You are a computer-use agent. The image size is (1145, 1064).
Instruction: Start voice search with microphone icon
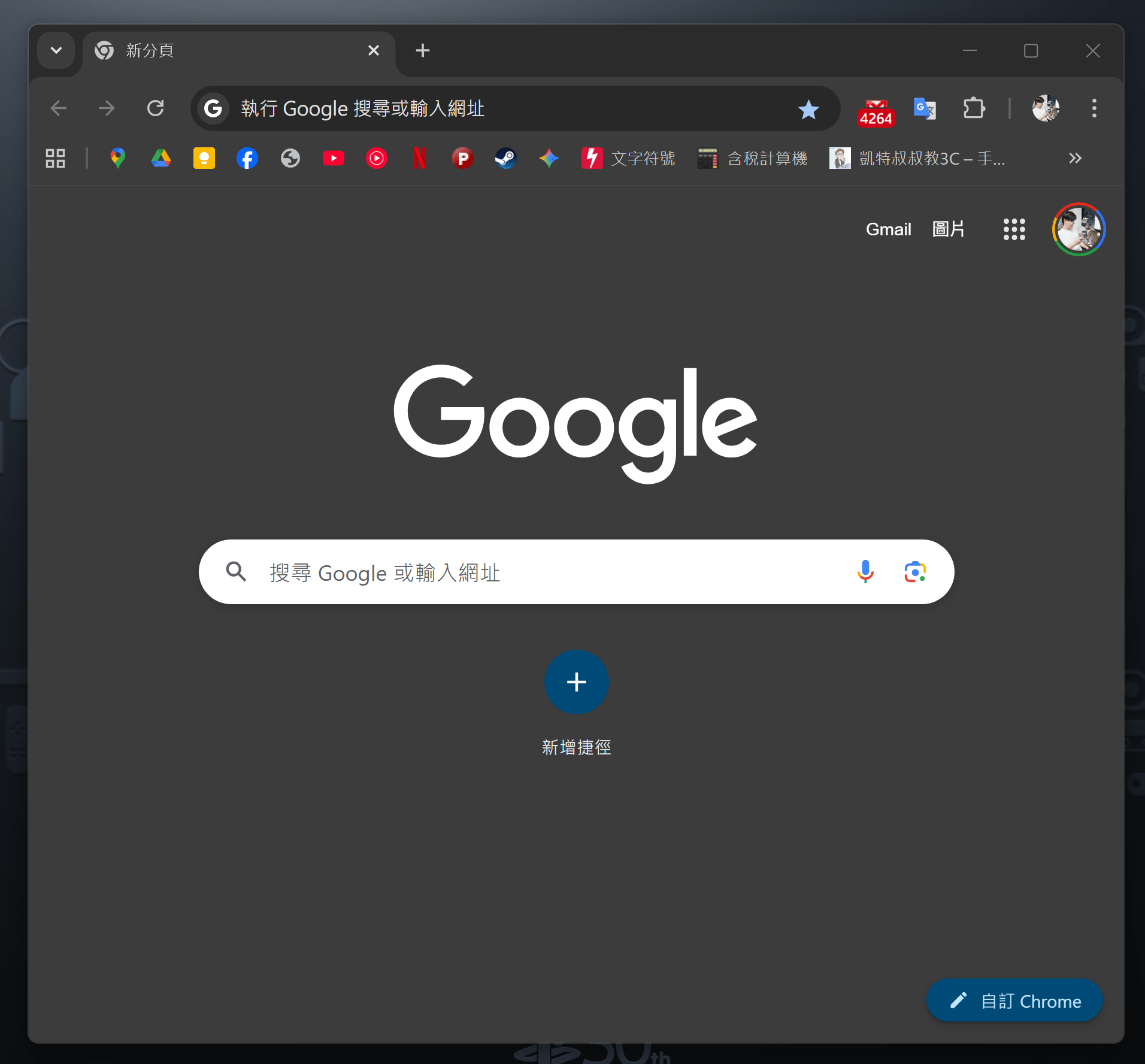pyautogui.click(x=865, y=572)
